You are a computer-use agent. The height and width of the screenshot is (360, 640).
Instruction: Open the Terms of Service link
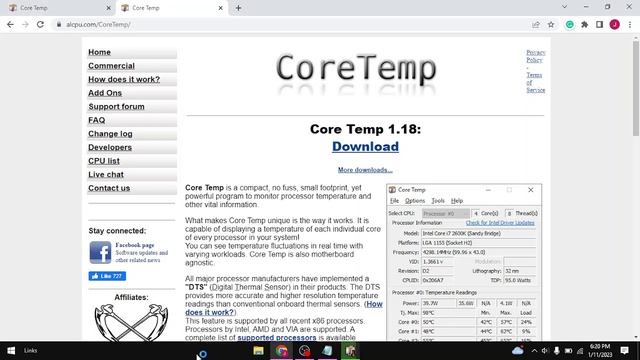pyautogui.click(x=536, y=82)
